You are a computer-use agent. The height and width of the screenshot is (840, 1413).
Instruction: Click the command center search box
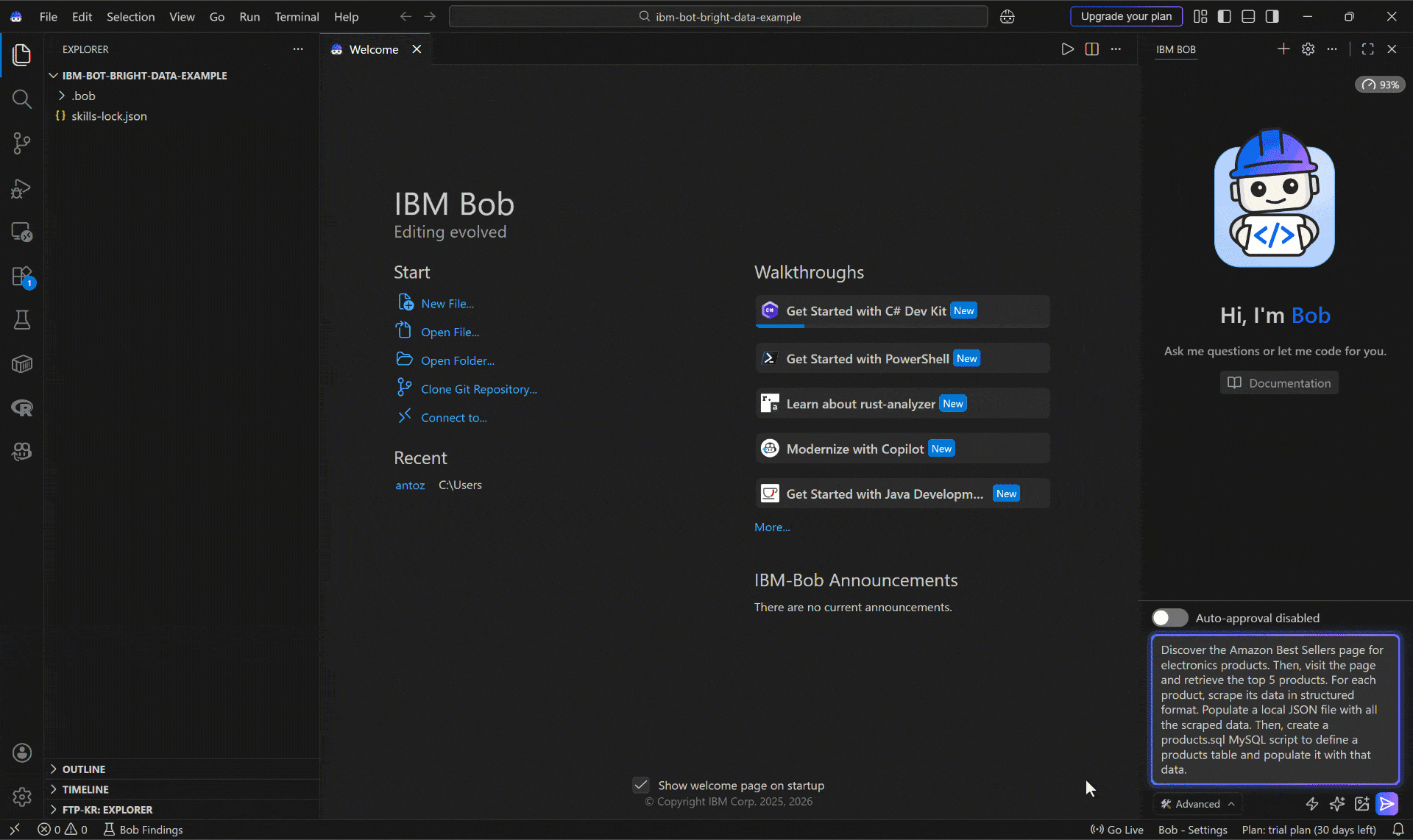(x=718, y=16)
